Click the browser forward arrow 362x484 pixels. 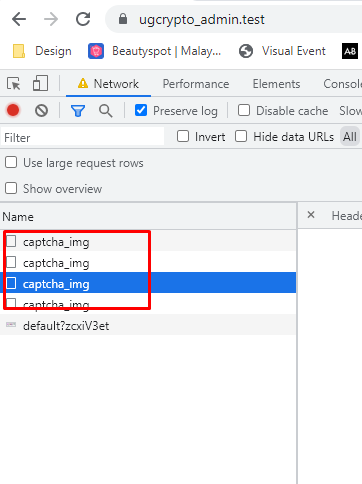pos(51,19)
